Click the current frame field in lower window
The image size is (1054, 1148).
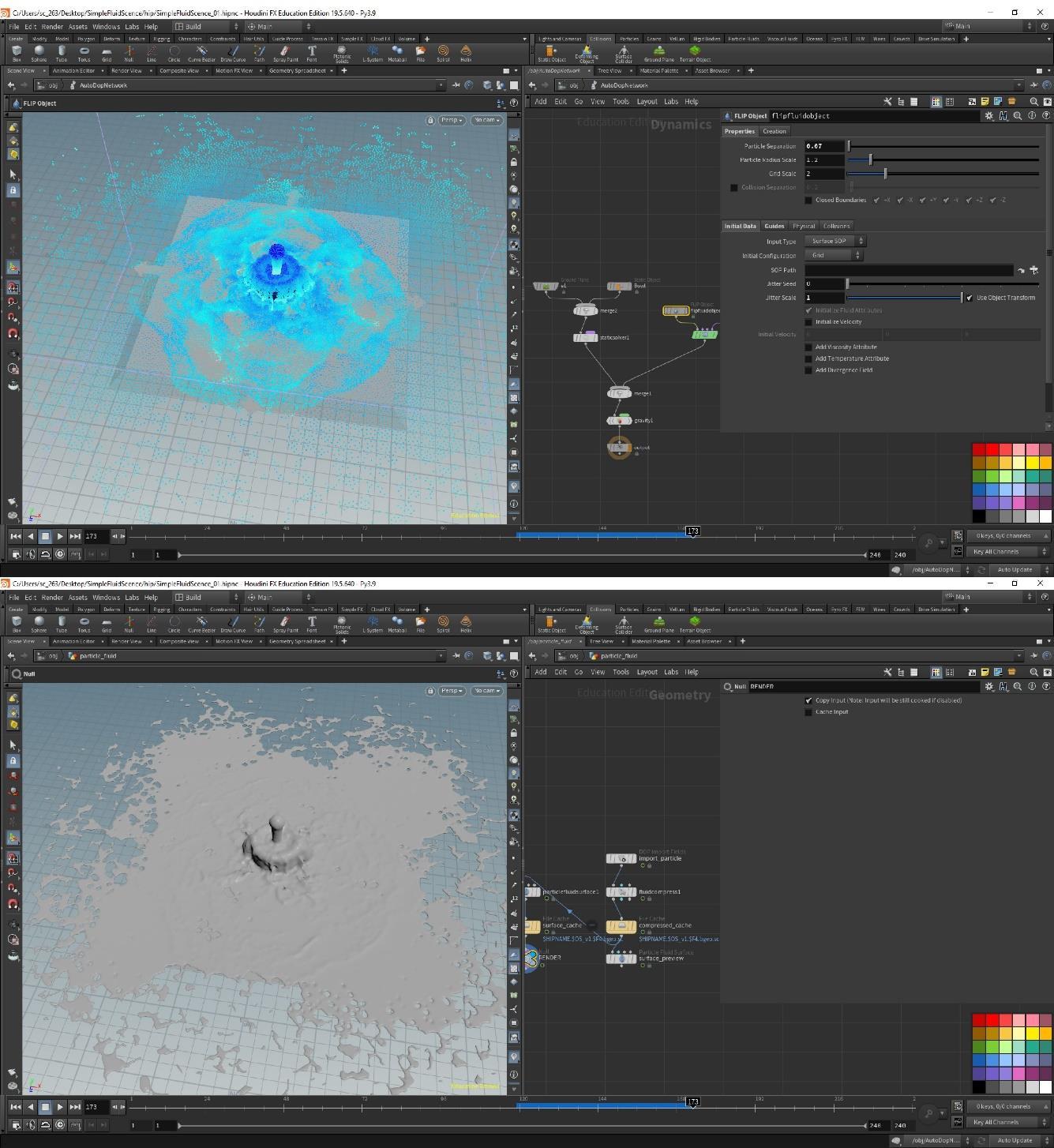tap(96, 1107)
